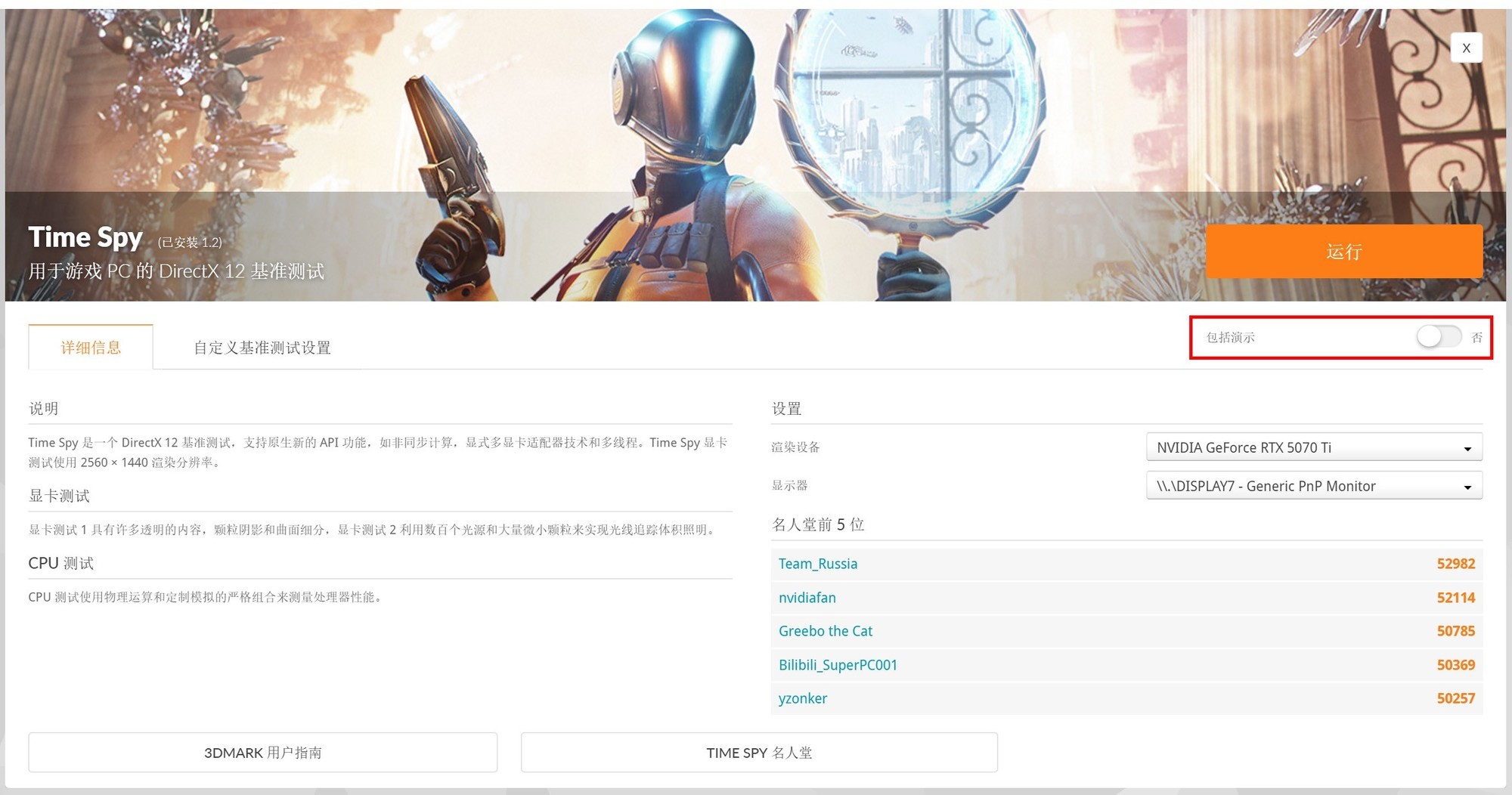
Task: Expand the NVIDIA GeForce RTX 5070 Ti selector arrow
Action: [x=1467, y=447]
